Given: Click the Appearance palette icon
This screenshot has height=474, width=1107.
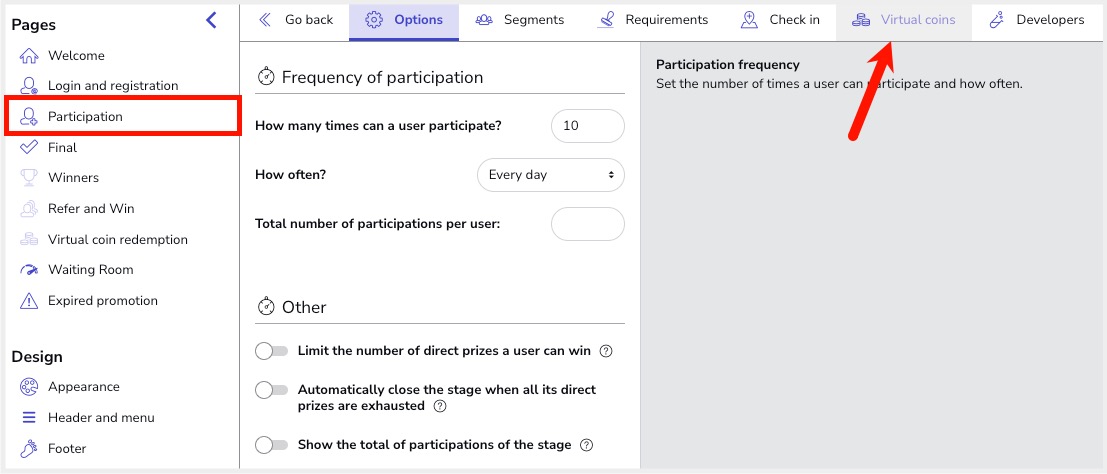Looking at the screenshot, I should (x=29, y=387).
